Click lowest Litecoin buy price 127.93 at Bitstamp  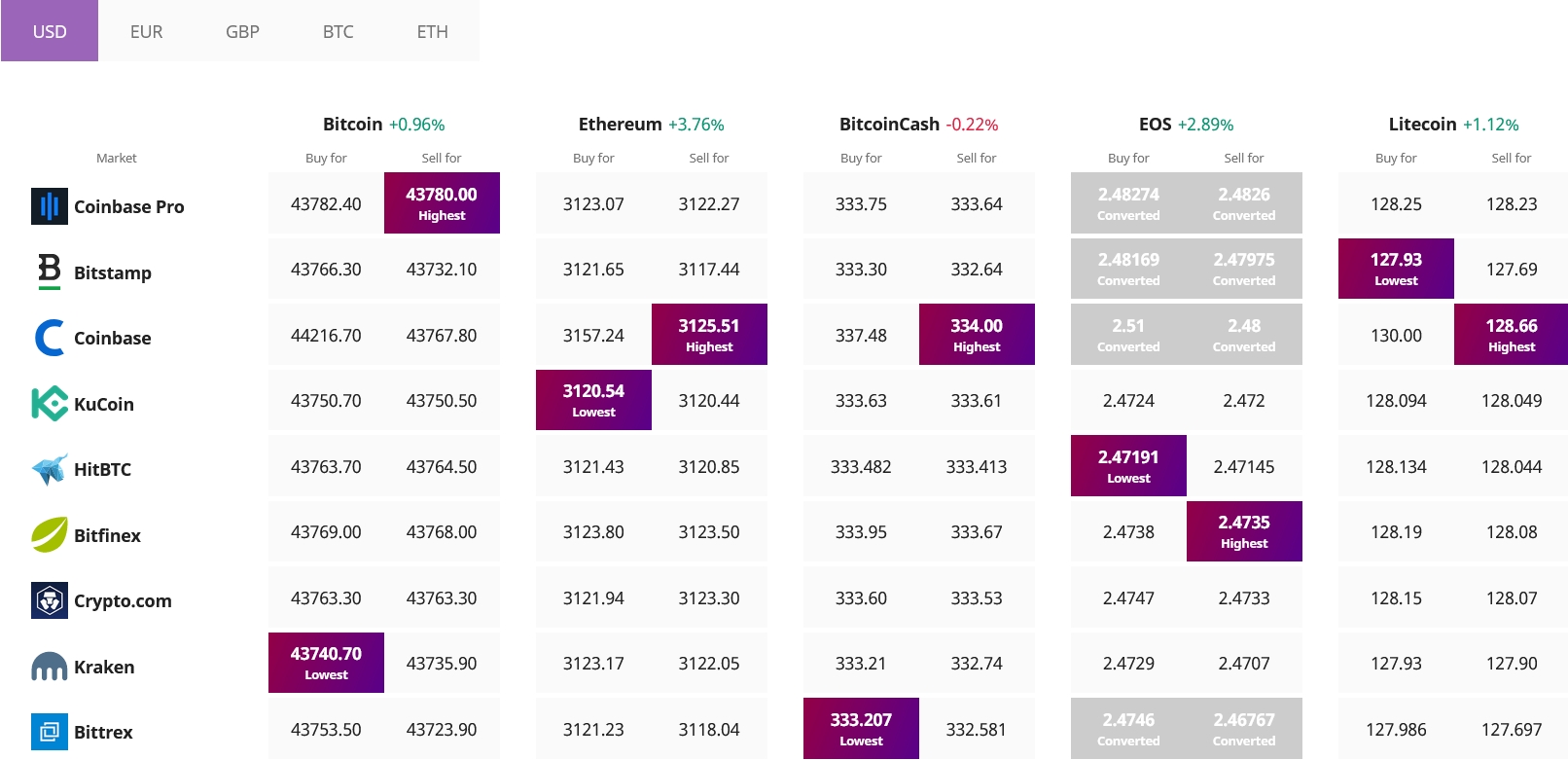(1396, 269)
